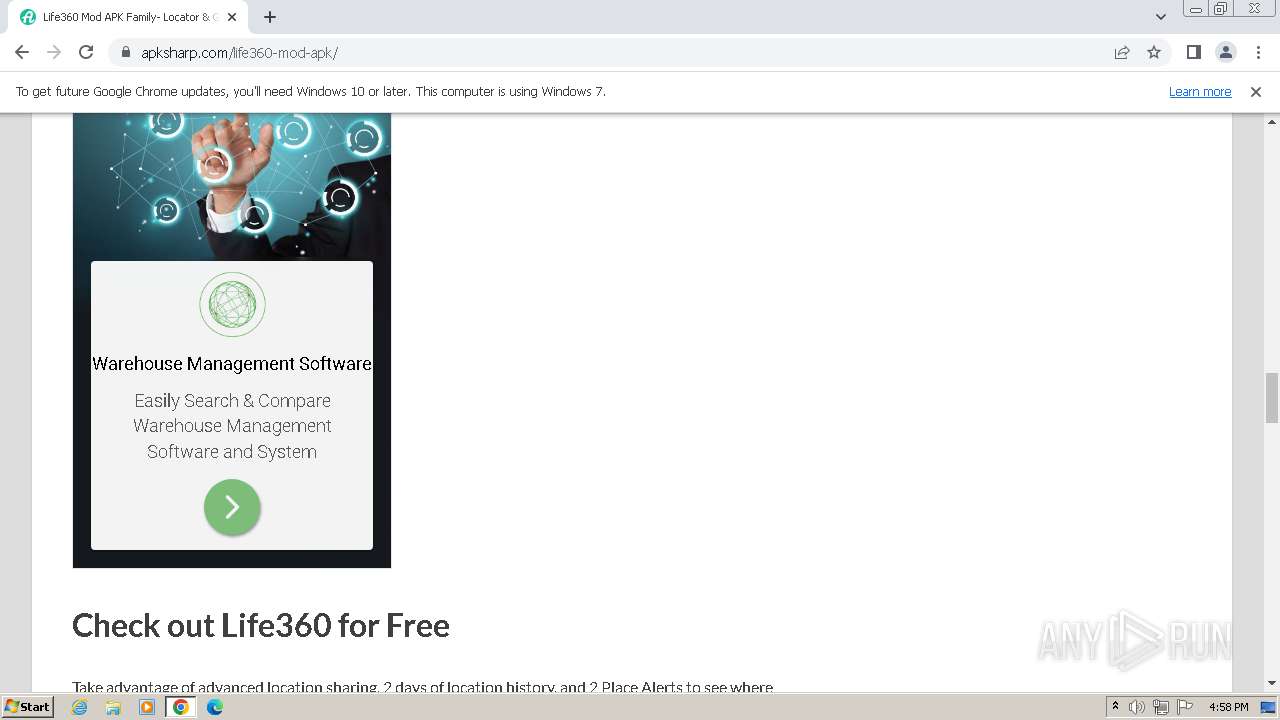
Task: Click the scrollbar down arrow
Action: click(x=1272, y=683)
